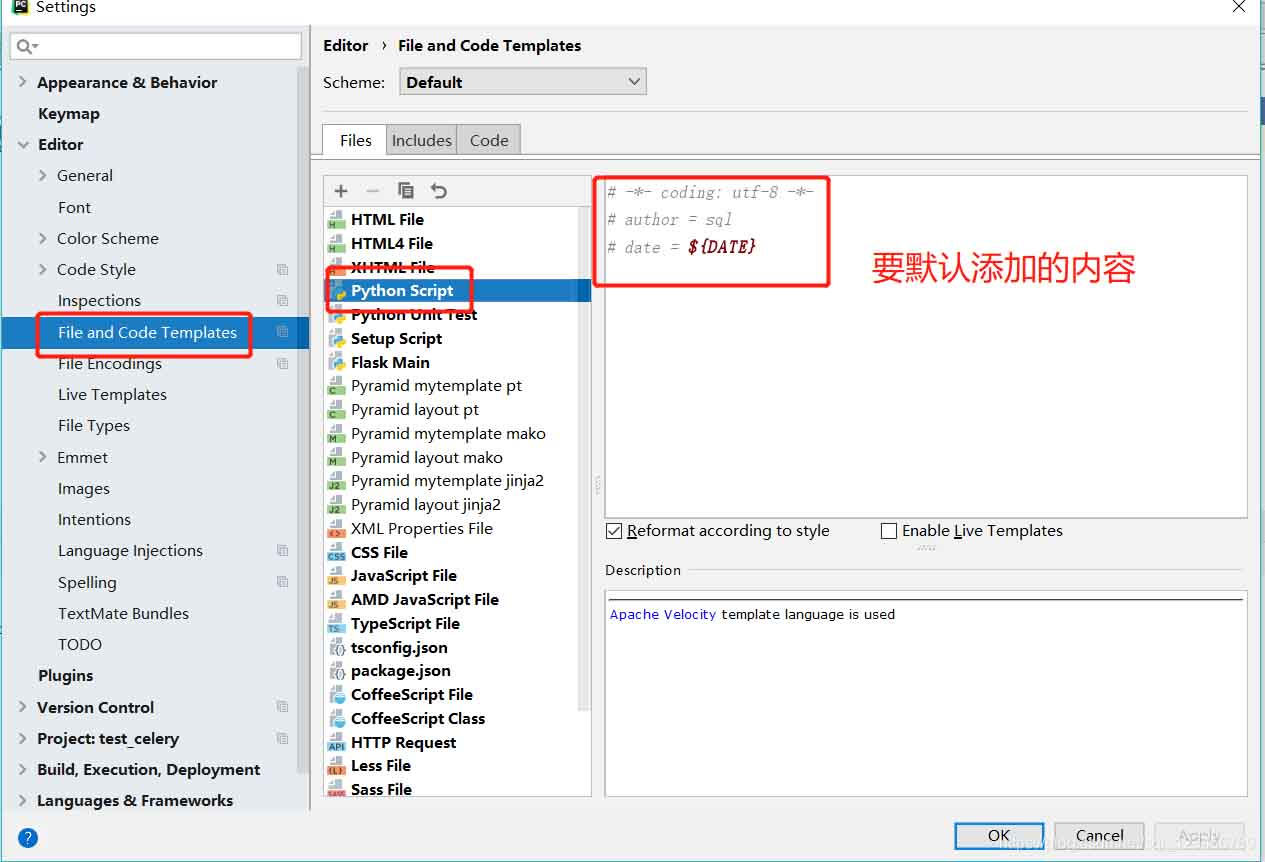Uncheck Reformat according to style
Image resolution: width=1265 pixels, height=862 pixels.
[614, 531]
